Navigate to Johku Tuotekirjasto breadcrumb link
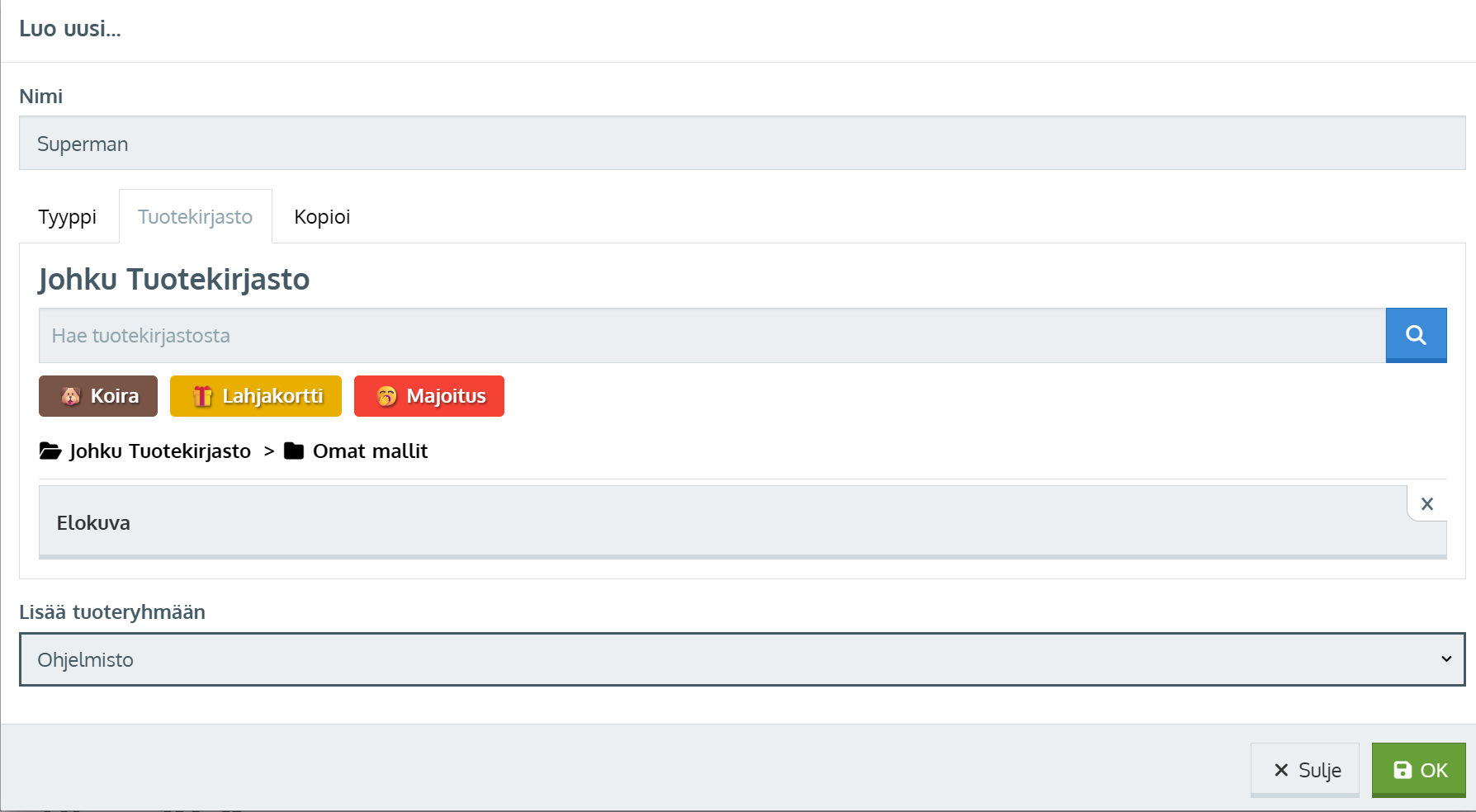This screenshot has width=1476, height=812. (160, 451)
